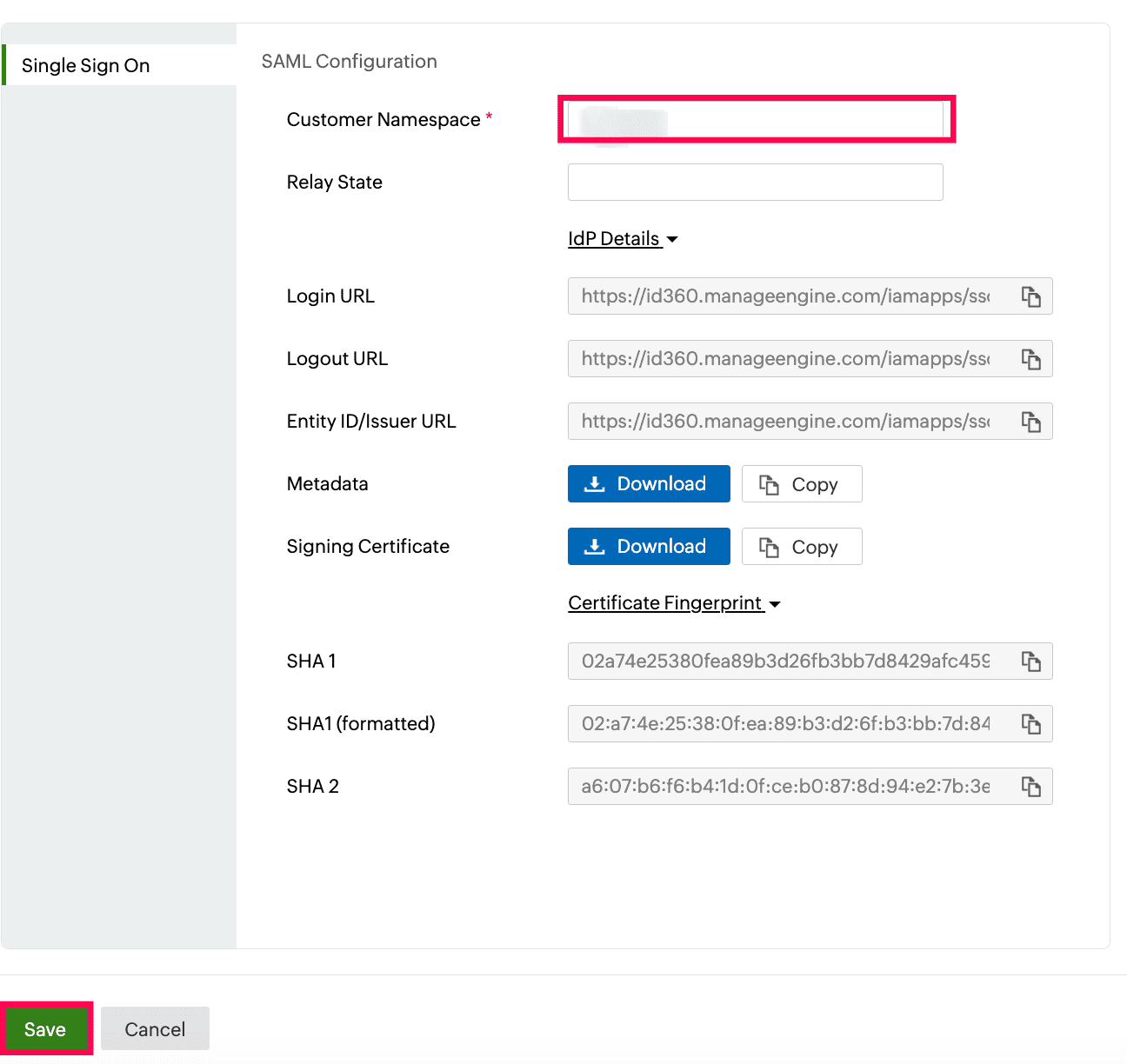Copy the Signing Certificate content

[801, 547]
